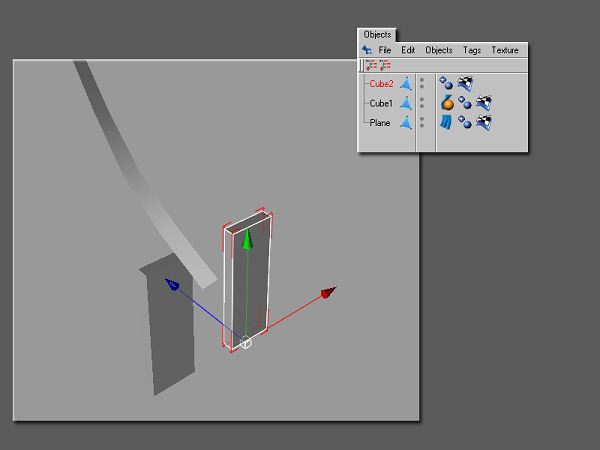Click the checkered UVW tag on Cube1
This screenshot has width=600, height=450.
(x=484, y=103)
